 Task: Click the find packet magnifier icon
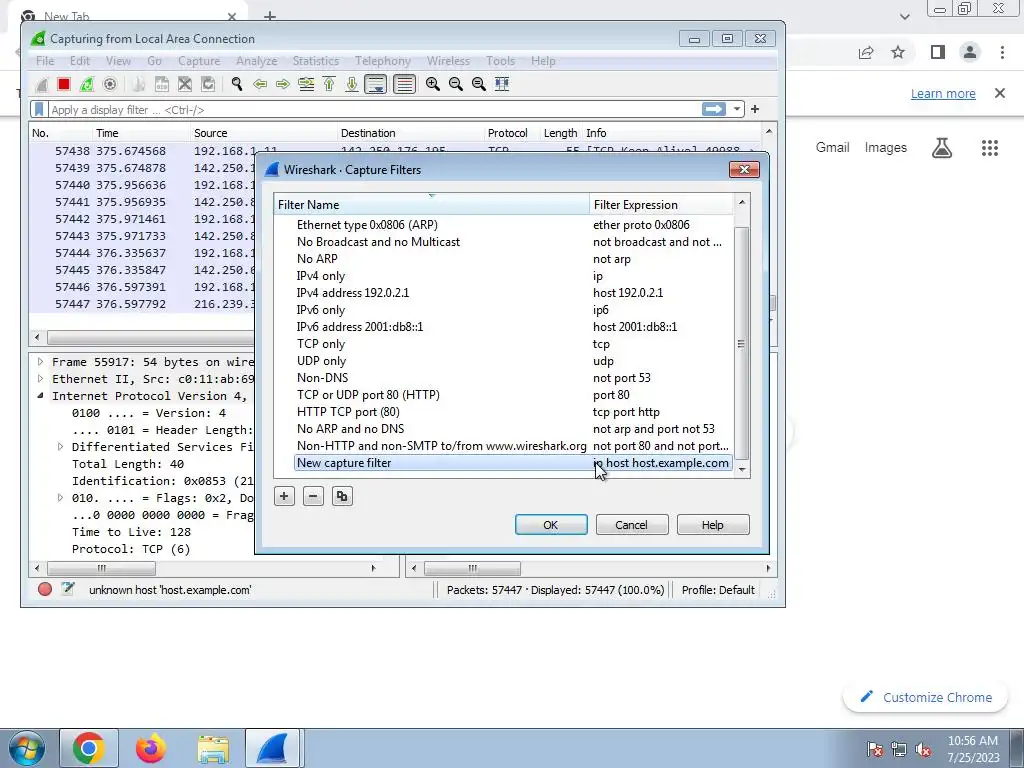236,84
